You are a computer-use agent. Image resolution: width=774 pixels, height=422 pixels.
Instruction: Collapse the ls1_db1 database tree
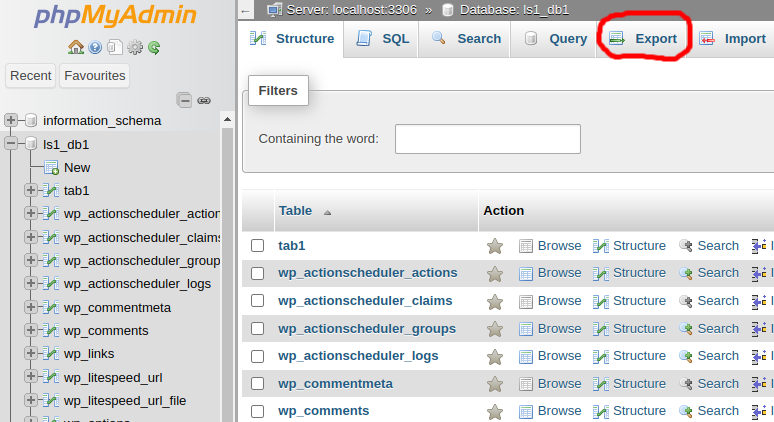point(11,144)
